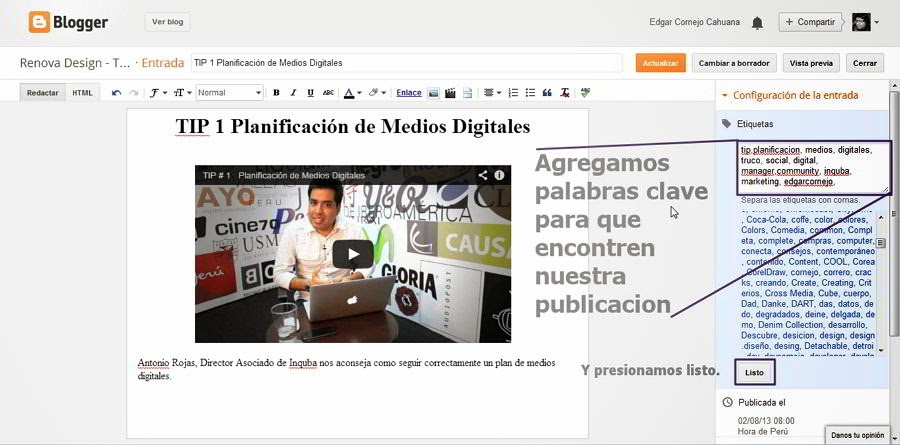The width and height of the screenshot is (900, 445).
Task: Insert a video with the clapperboard icon
Action: pos(451,93)
